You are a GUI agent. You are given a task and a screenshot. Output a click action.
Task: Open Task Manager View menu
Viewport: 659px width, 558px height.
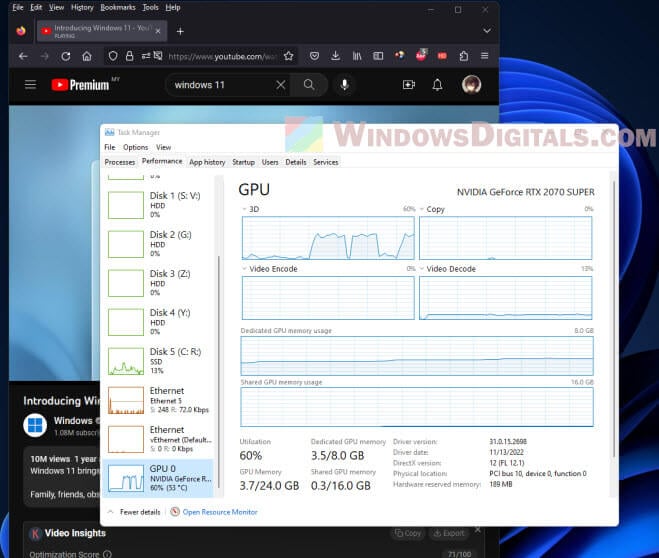(163, 147)
